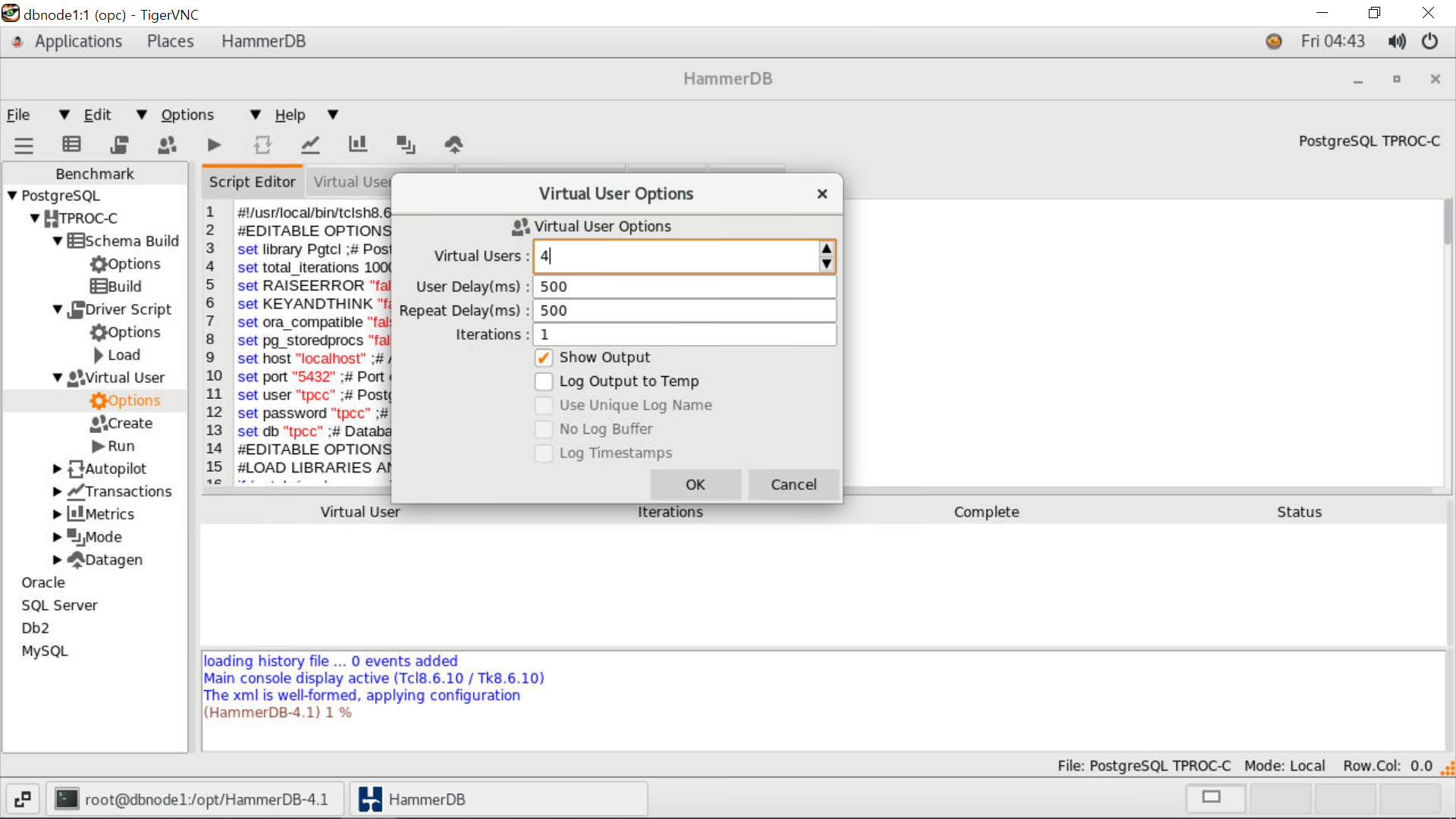The width and height of the screenshot is (1456, 819).
Task: Switch to Virtual User output tab
Action: coord(353,182)
